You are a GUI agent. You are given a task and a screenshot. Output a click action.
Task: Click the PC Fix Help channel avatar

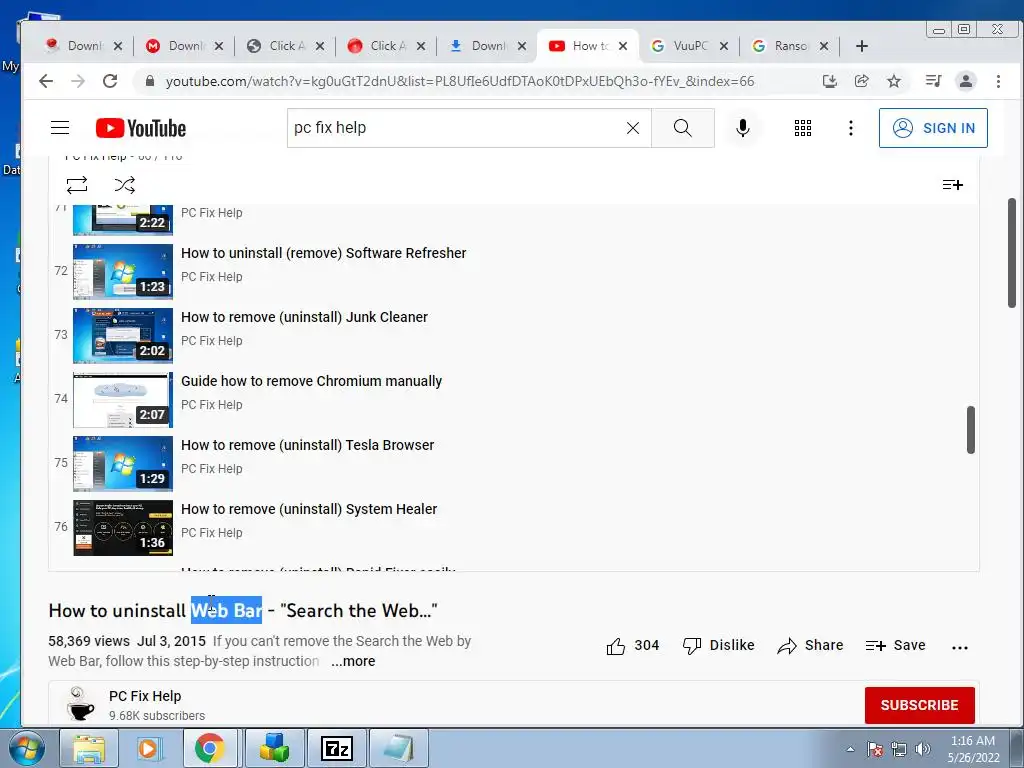(80, 704)
